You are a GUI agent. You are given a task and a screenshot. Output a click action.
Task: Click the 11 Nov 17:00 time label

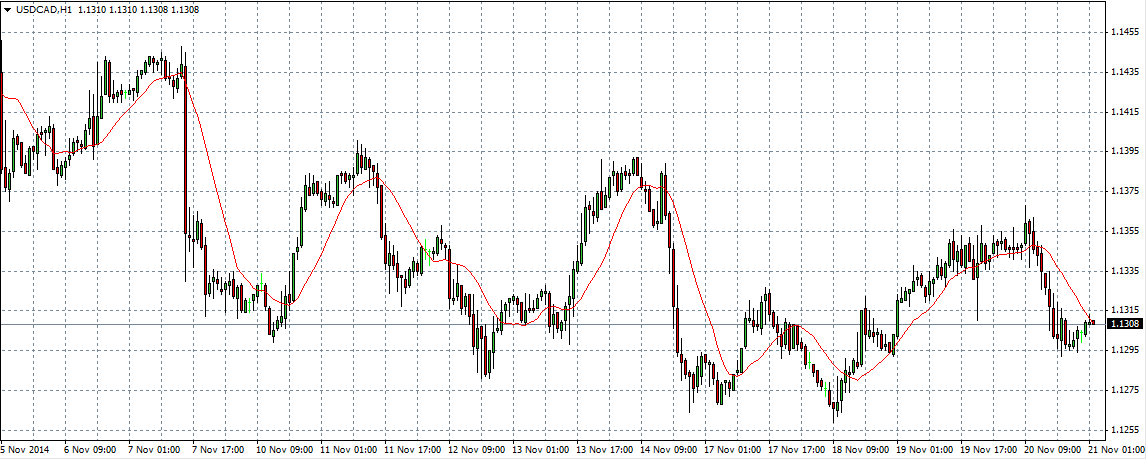(x=411, y=450)
